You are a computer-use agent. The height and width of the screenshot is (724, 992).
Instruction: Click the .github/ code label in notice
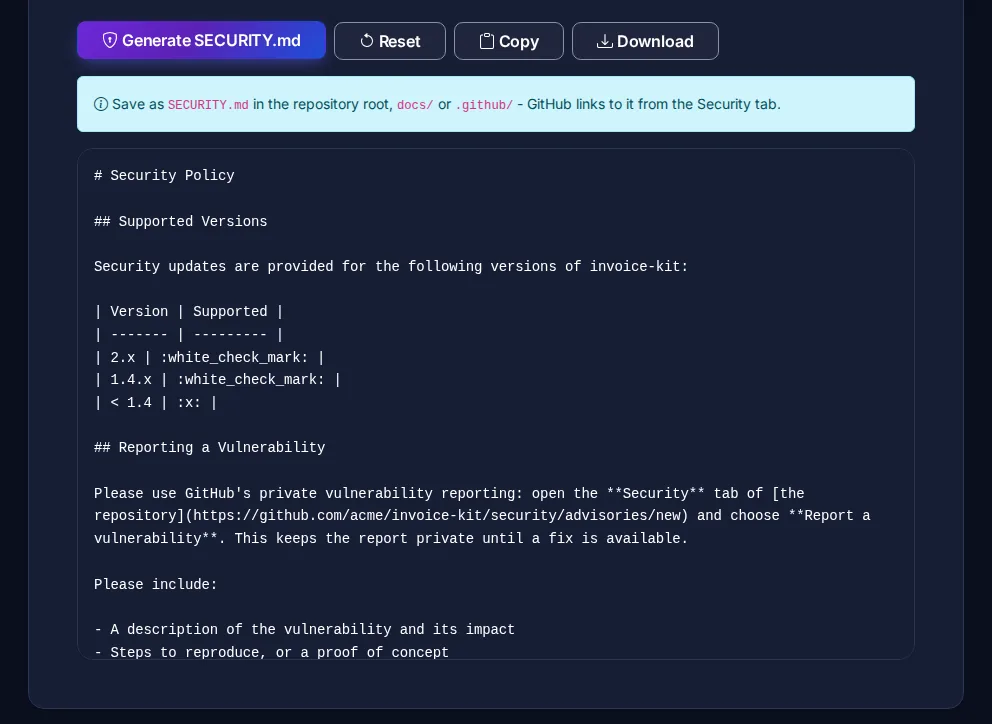point(484,104)
